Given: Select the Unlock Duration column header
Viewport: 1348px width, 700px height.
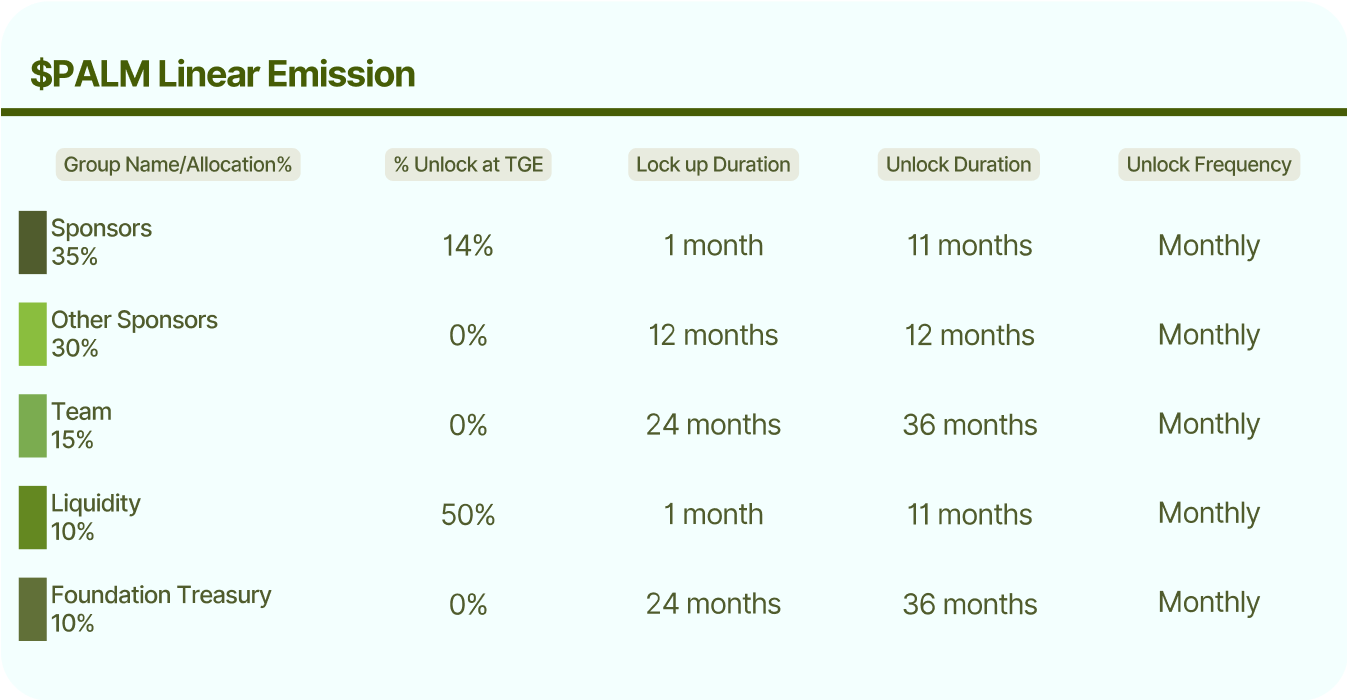Looking at the screenshot, I should 958,165.
